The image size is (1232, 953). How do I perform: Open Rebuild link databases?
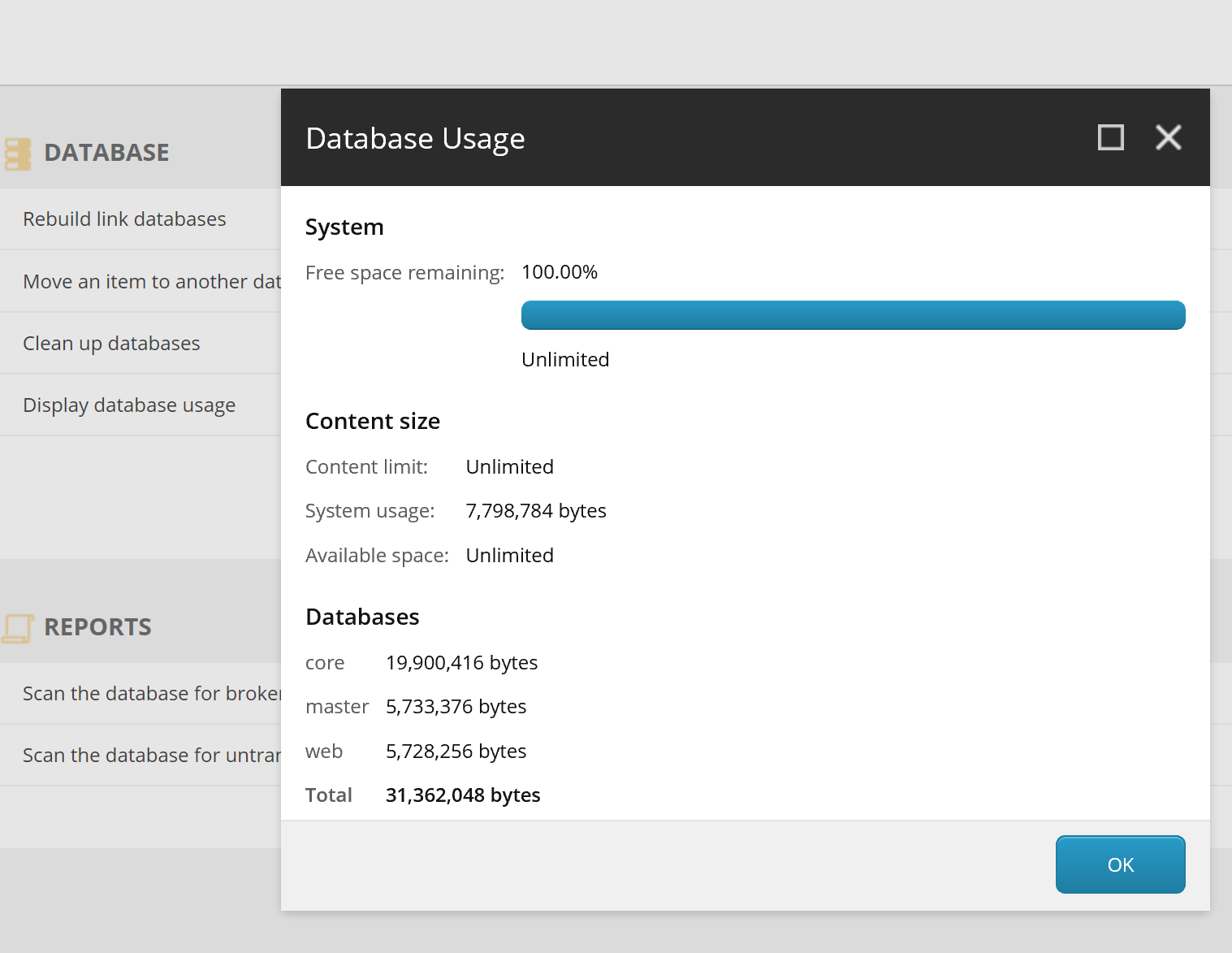tap(124, 219)
